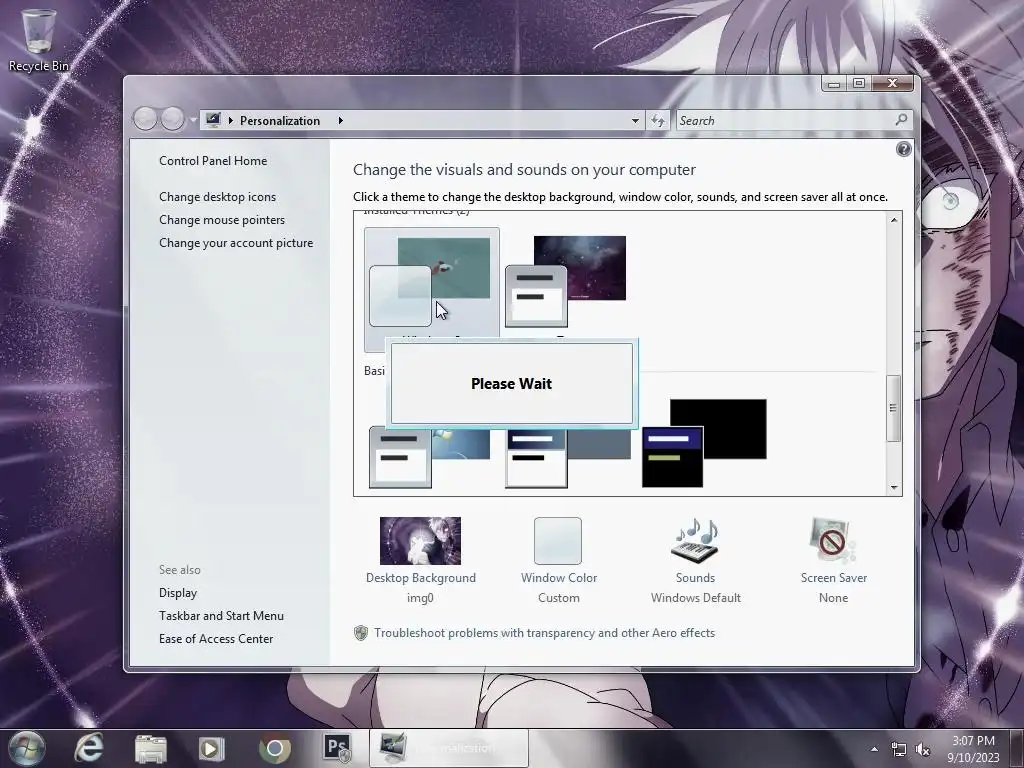The height and width of the screenshot is (768, 1024).
Task: Click the Please Wait dialog
Action: point(511,384)
